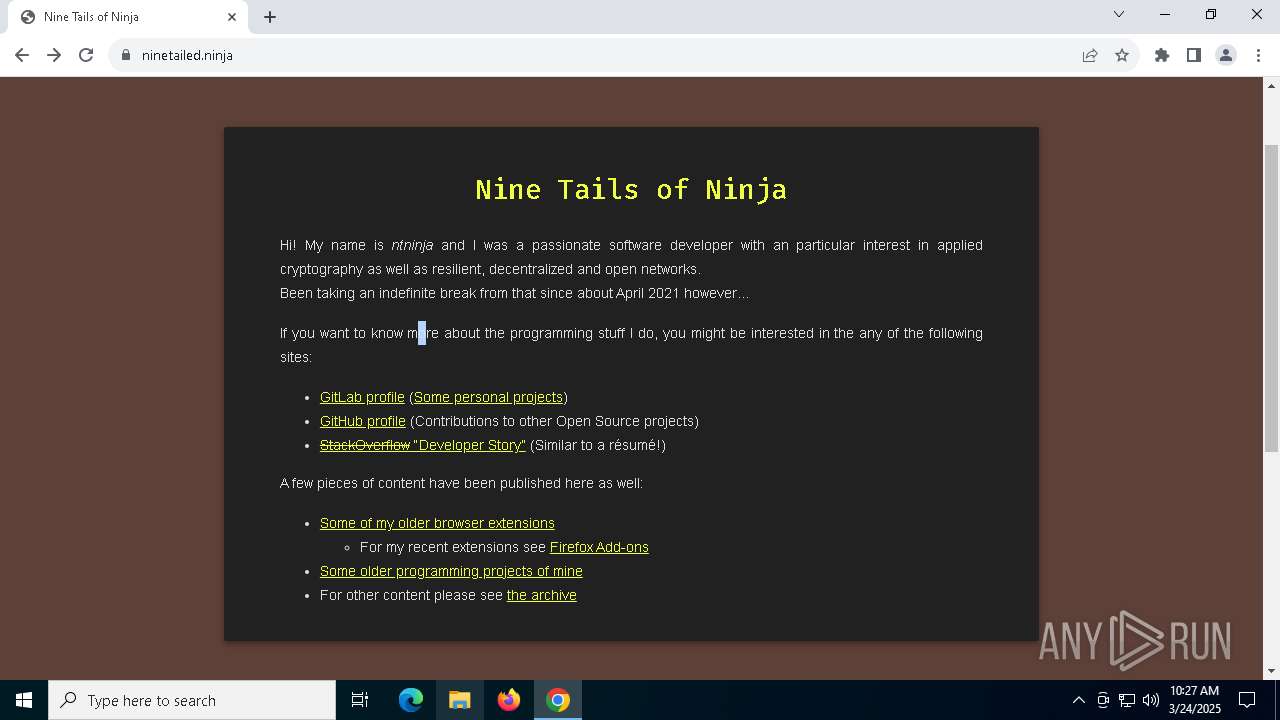This screenshot has width=1280, height=720.
Task: Expand the tab search chevron
Action: pos(1119,14)
